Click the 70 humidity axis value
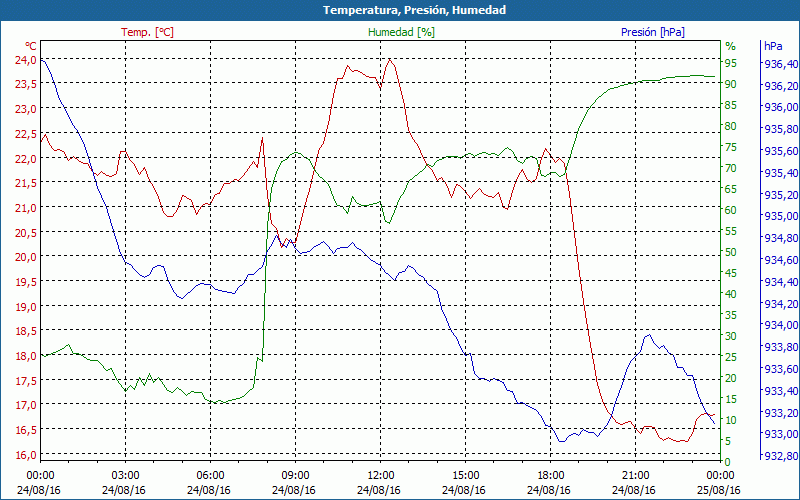This screenshot has width=800, height=500. (731, 168)
